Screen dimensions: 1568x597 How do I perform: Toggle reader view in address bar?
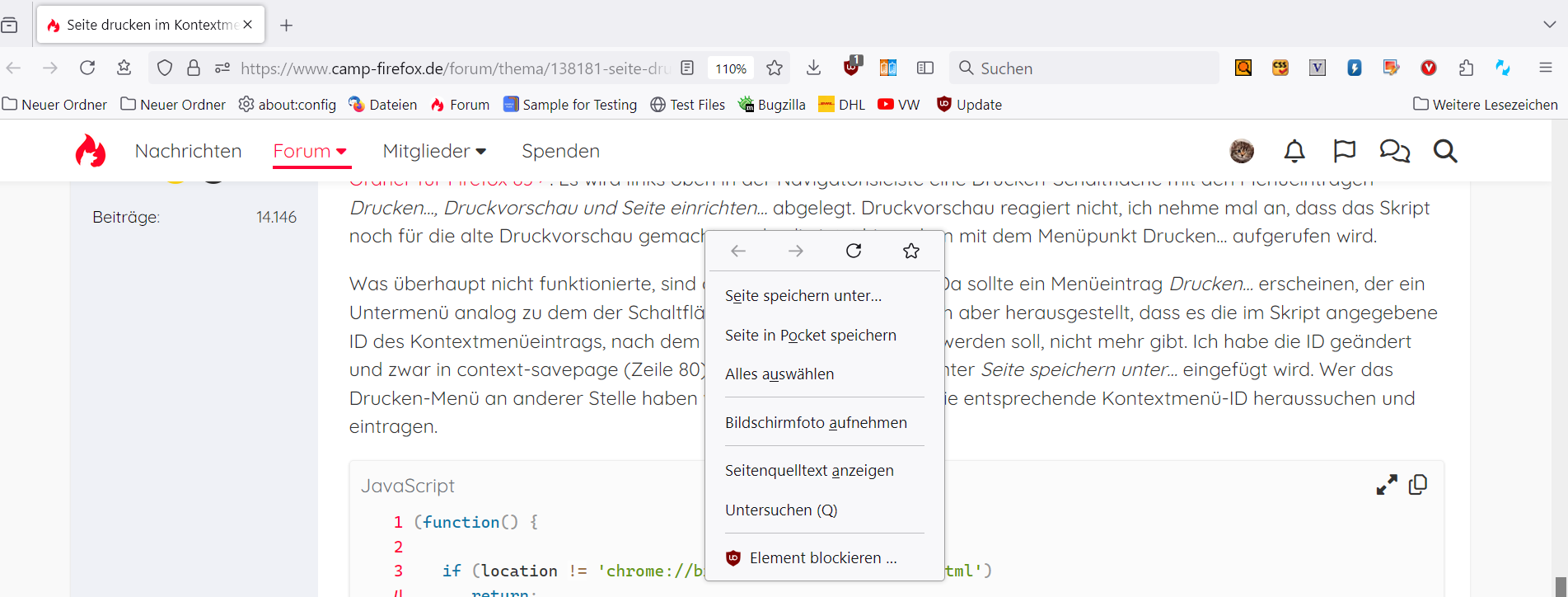pyautogui.click(x=688, y=68)
